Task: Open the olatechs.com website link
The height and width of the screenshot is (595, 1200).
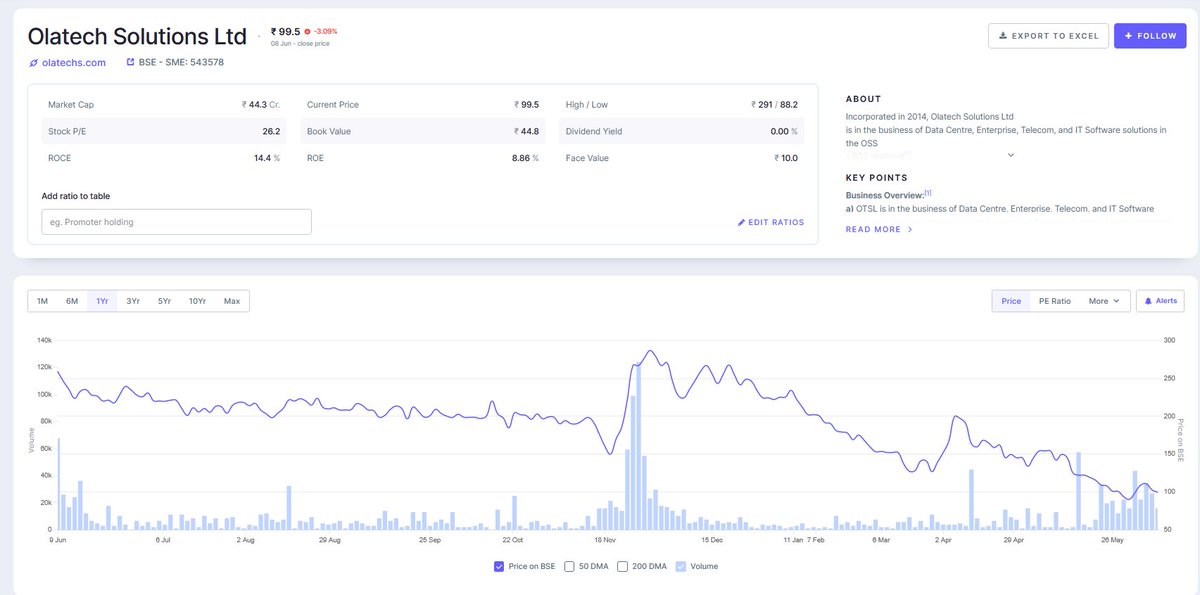Action: tap(67, 62)
